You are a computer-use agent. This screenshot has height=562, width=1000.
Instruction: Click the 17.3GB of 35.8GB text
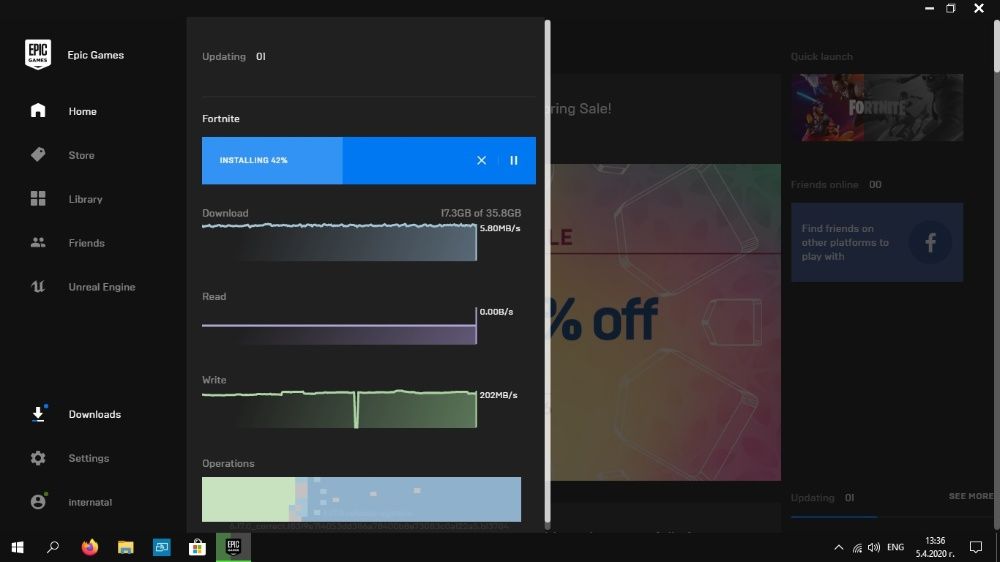(x=481, y=213)
